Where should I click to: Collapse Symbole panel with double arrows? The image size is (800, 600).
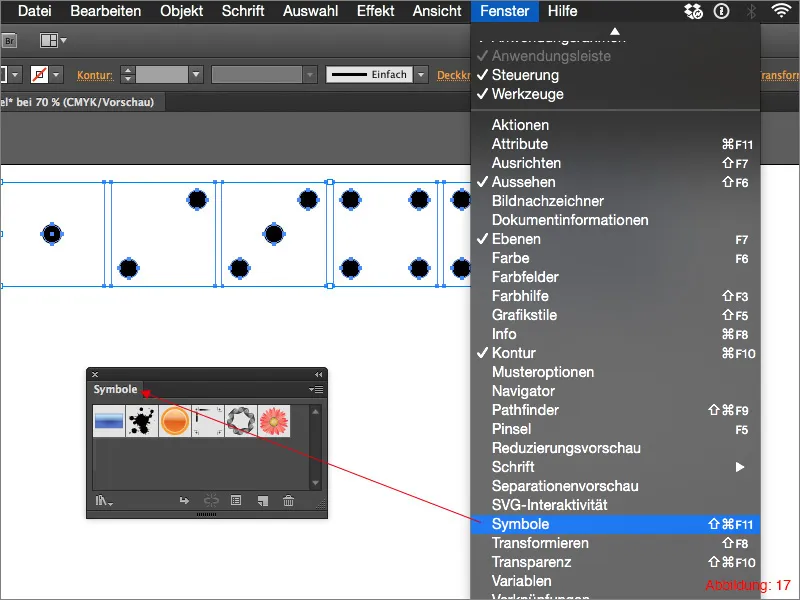(x=319, y=374)
